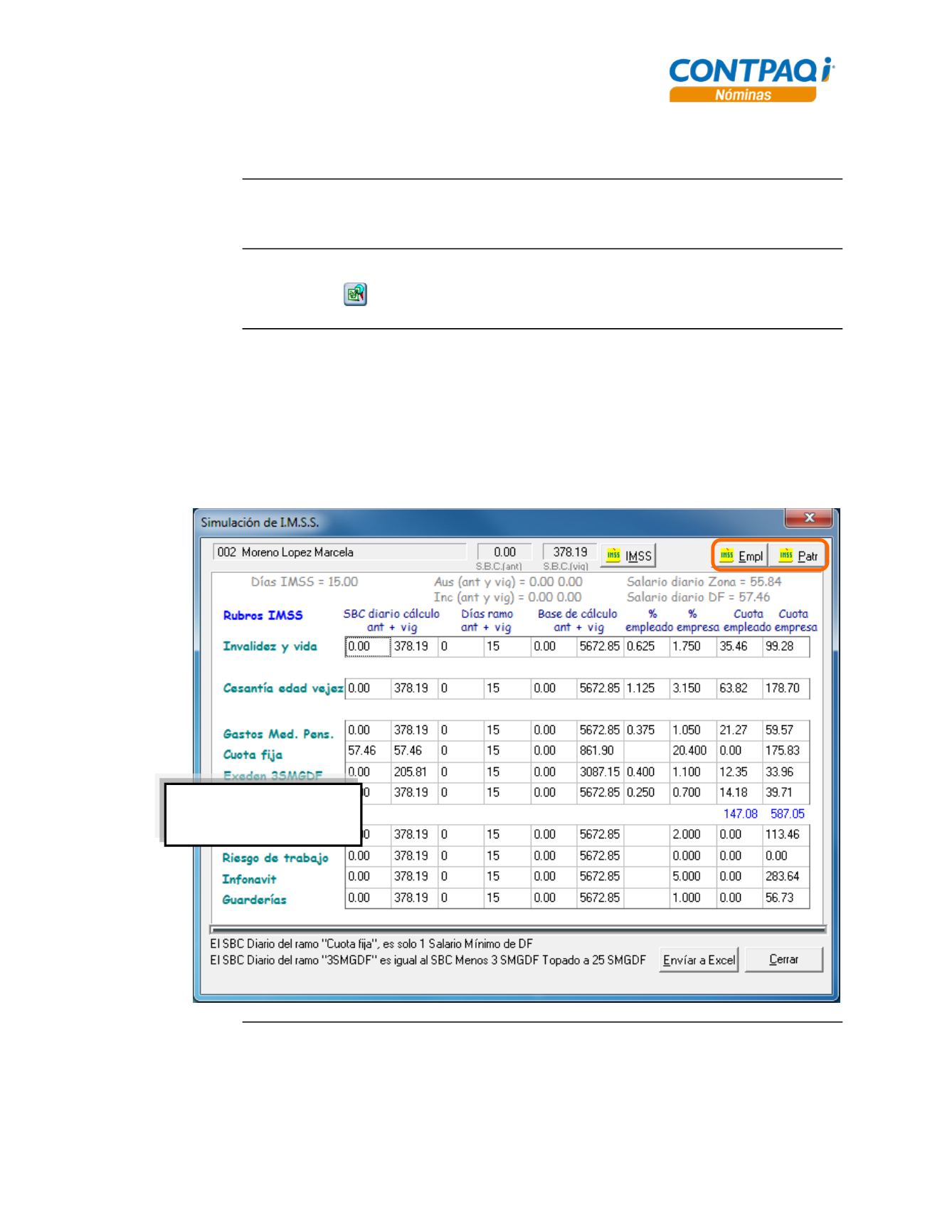Click Gastos Med. Pens. cuota empleado 21.27

click(x=739, y=730)
